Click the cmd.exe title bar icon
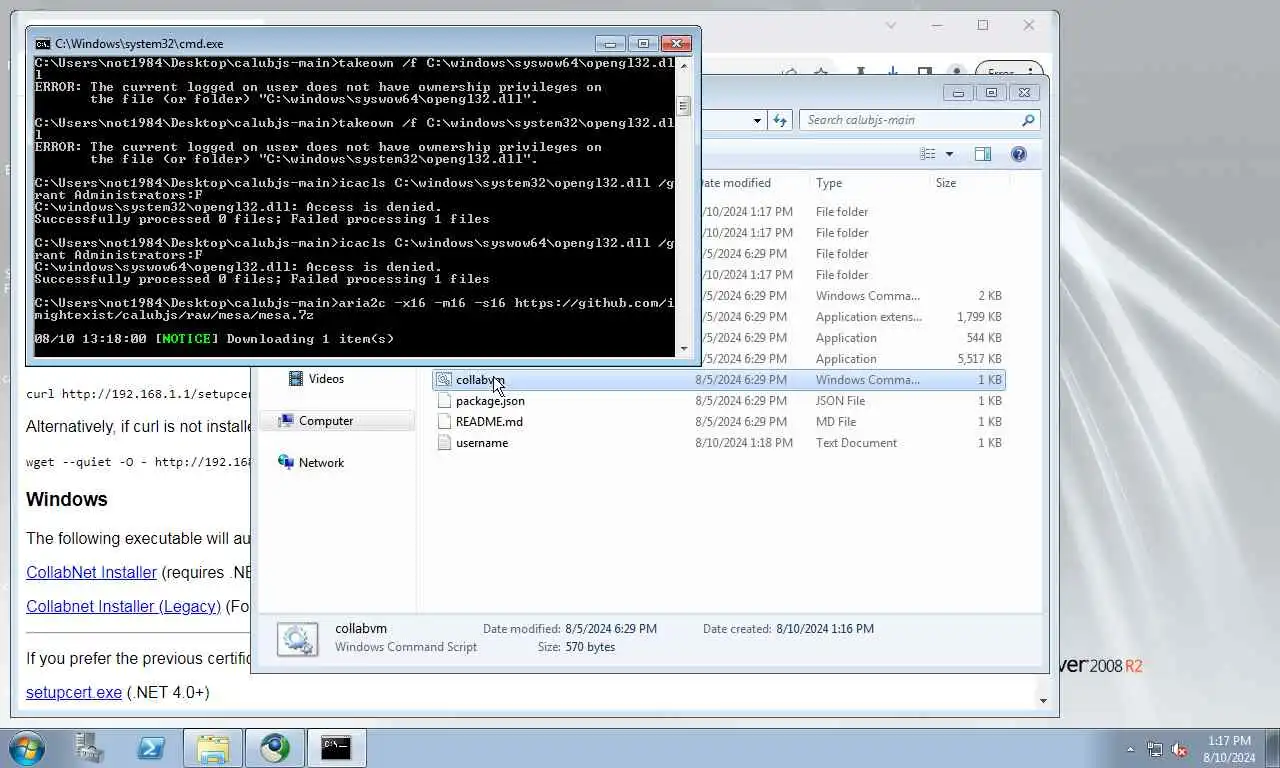The height and width of the screenshot is (768, 1280). tap(42, 44)
